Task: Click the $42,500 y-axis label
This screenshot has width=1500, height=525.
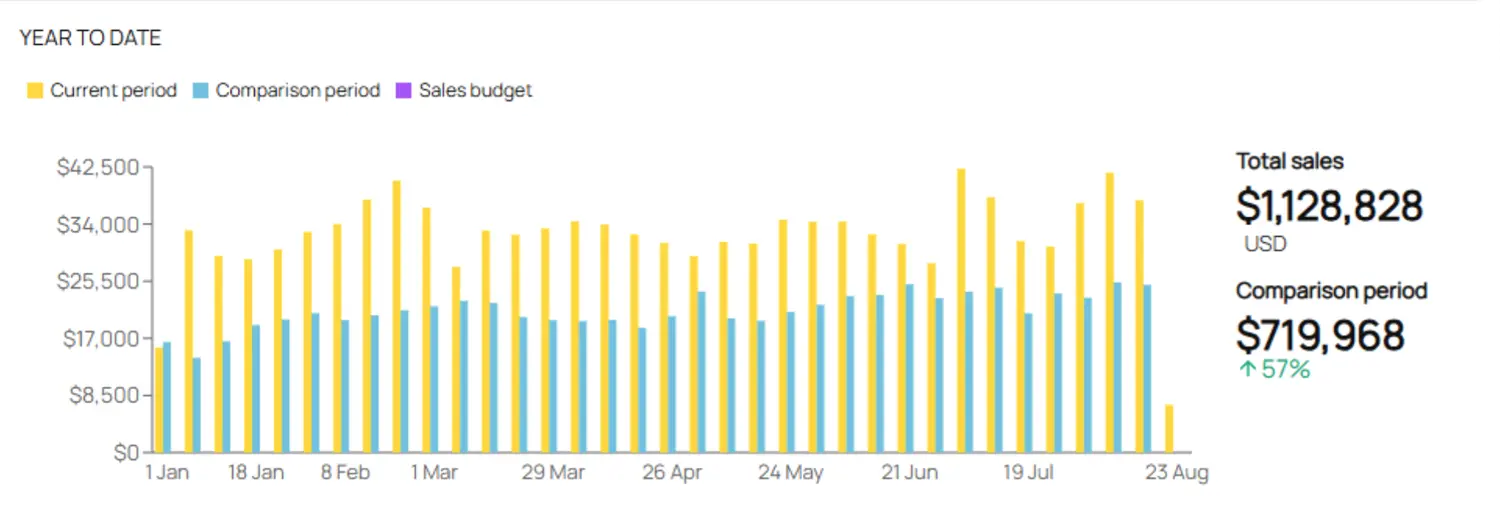Action: [97, 167]
